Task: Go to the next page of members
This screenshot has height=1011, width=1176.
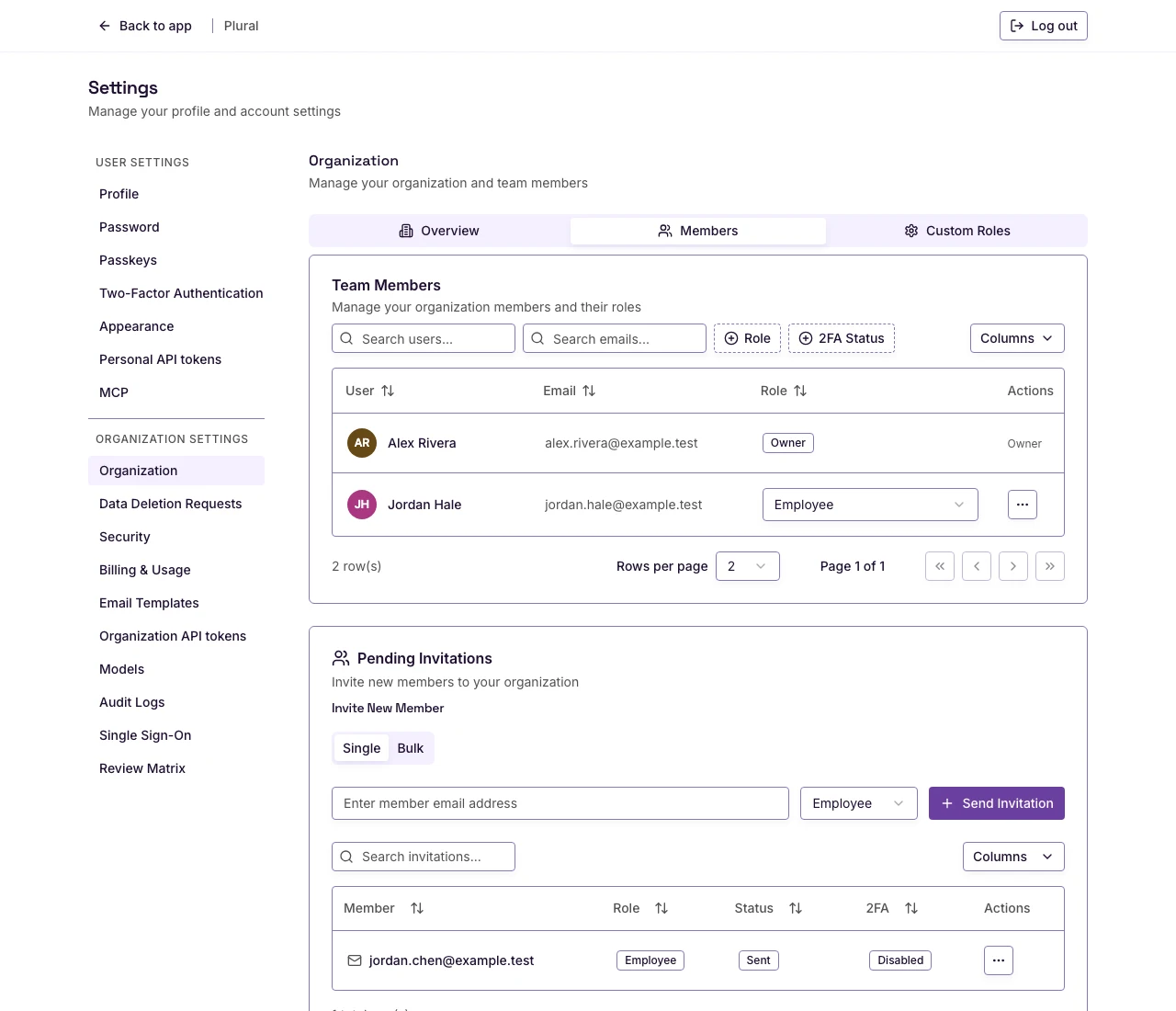Action: (1013, 566)
